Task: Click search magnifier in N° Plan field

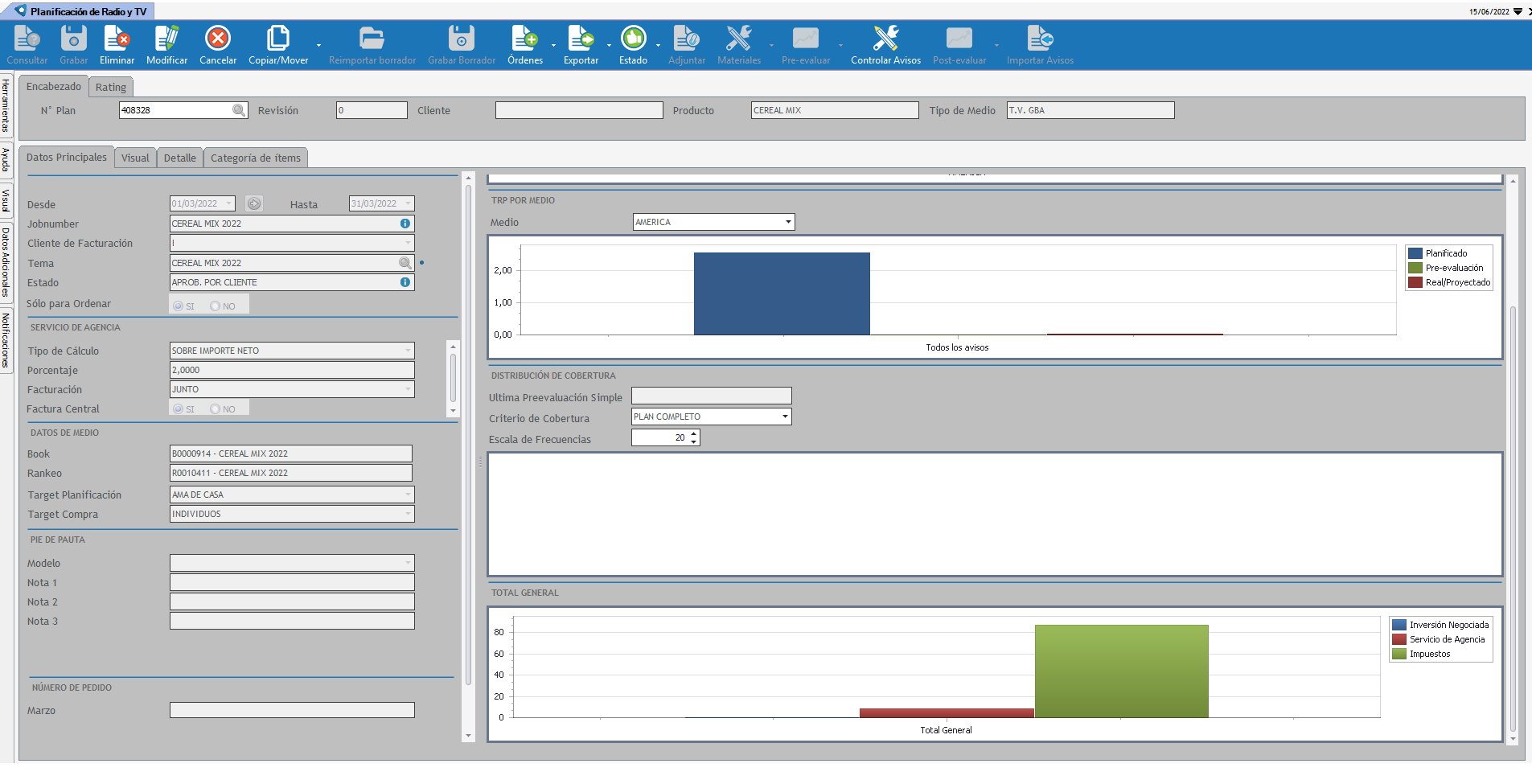Action: tap(239, 110)
